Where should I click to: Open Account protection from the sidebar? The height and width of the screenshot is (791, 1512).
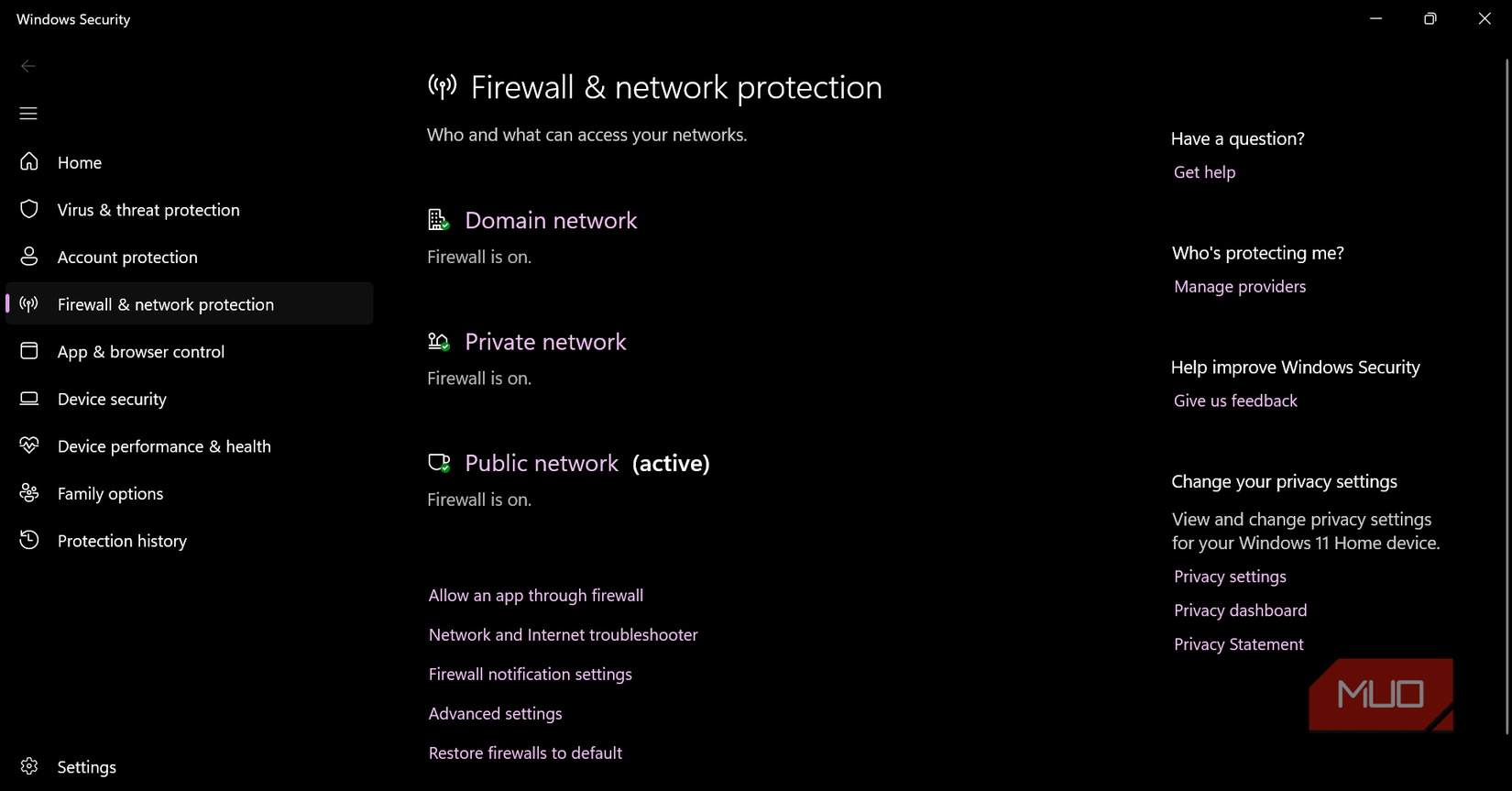(x=28, y=257)
